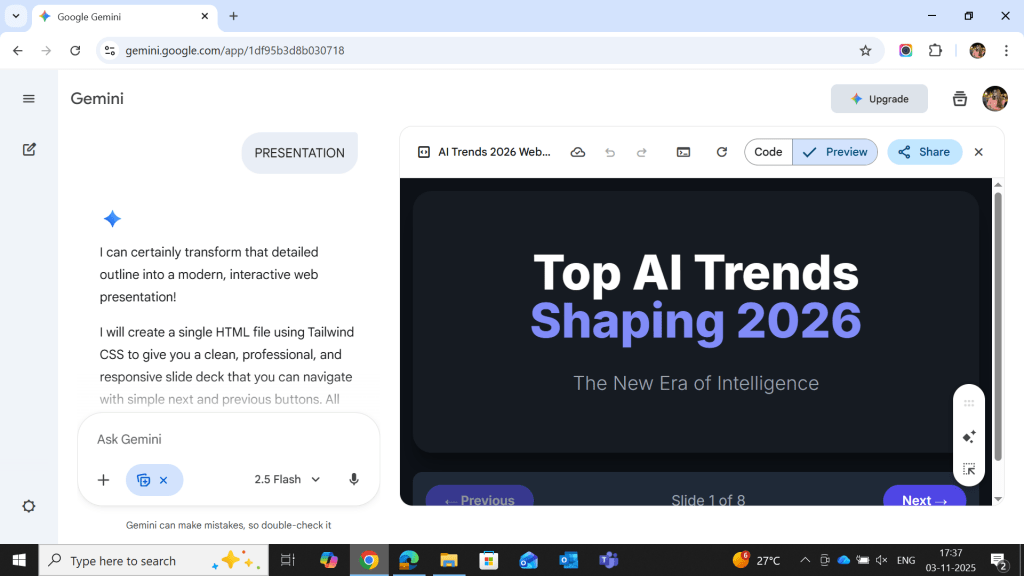Click the sparkle edit icon on the floating toolbar
The height and width of the screenshot is (576, 1024).
tap(968, 437)
